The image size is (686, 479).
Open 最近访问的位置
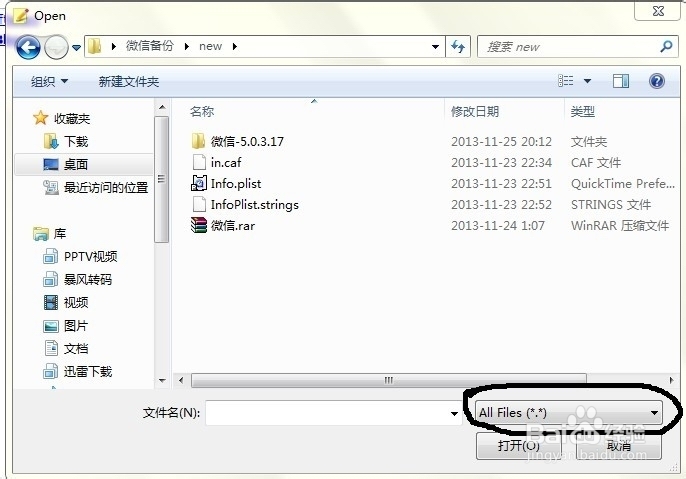coord(106,188)
